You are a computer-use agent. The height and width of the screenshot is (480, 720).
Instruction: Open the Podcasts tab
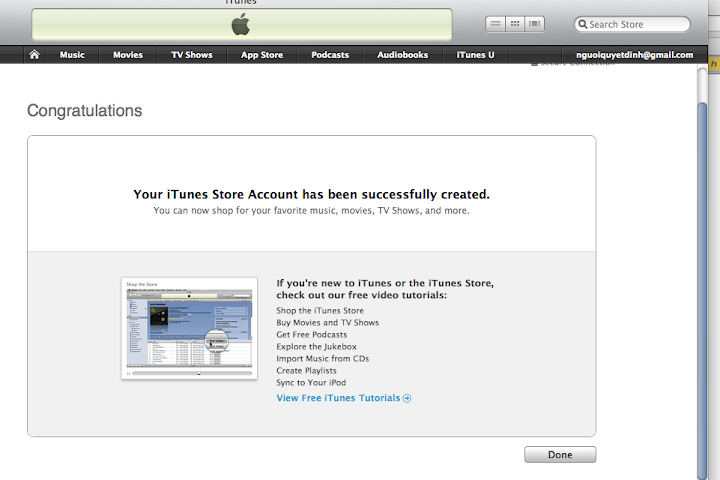(330, 55)
